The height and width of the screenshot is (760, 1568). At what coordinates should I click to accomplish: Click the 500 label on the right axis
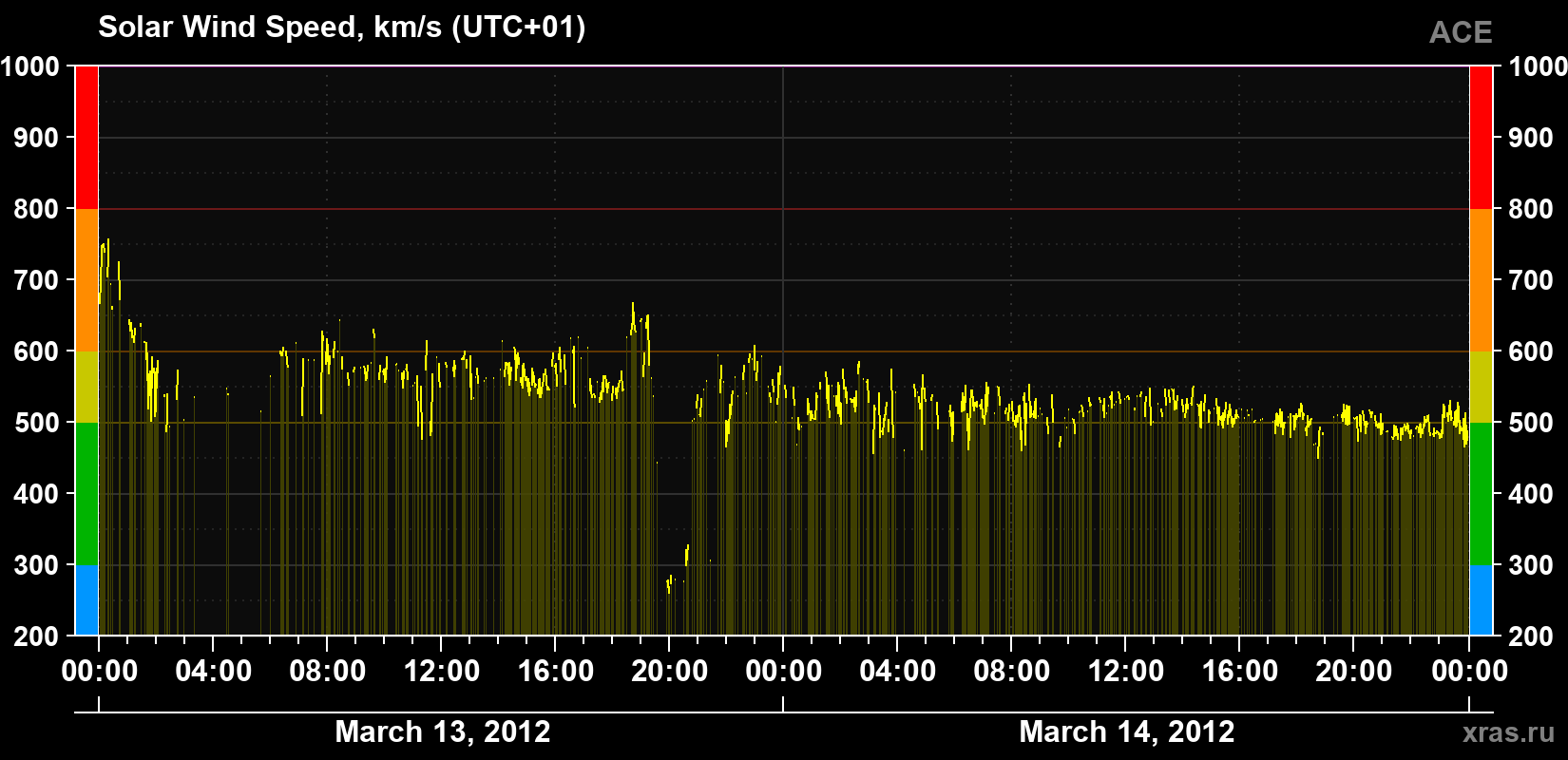pyautogui.click(x=1531, y=423)
